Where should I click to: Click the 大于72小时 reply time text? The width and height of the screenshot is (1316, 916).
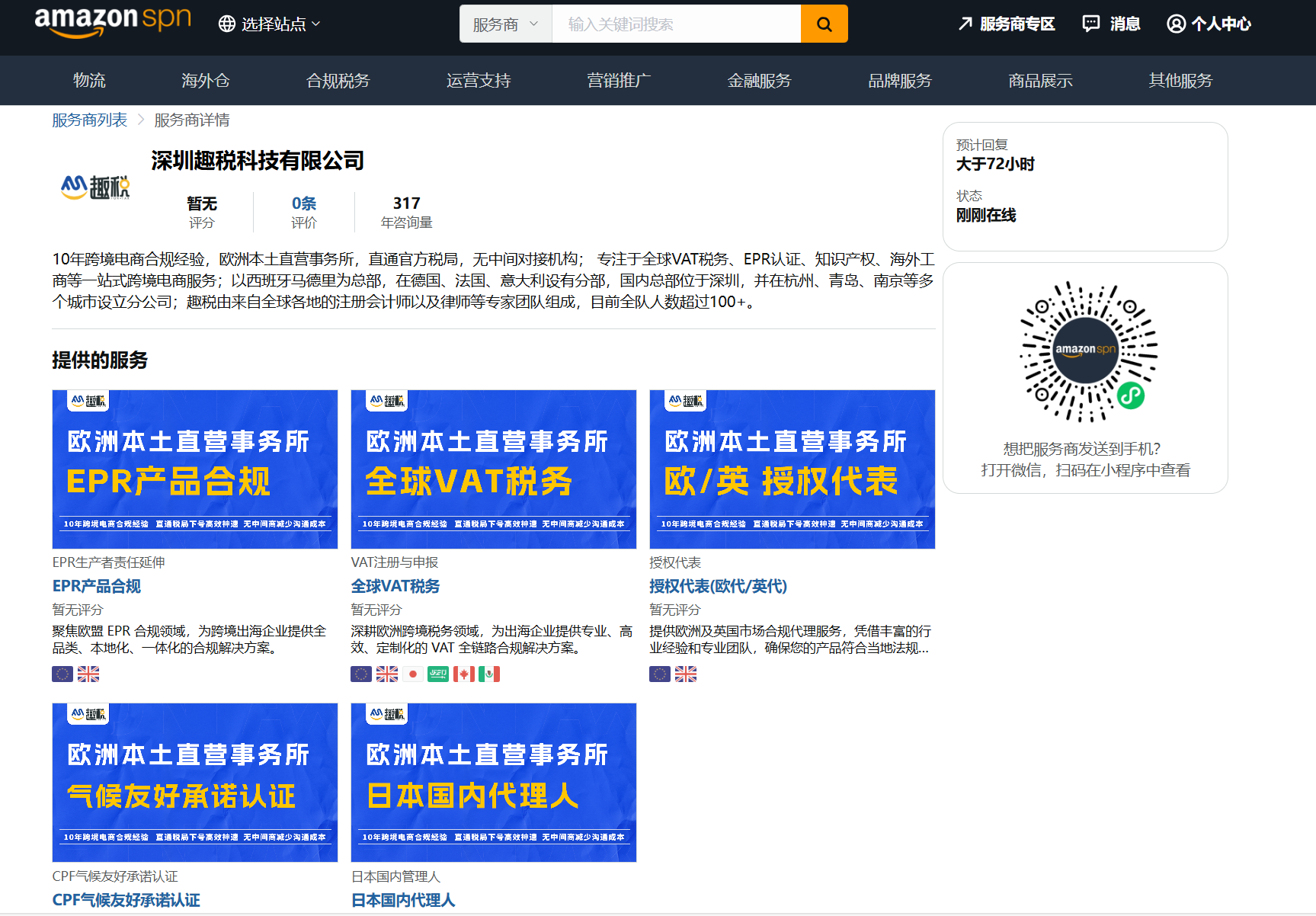(x=995, y=164)
